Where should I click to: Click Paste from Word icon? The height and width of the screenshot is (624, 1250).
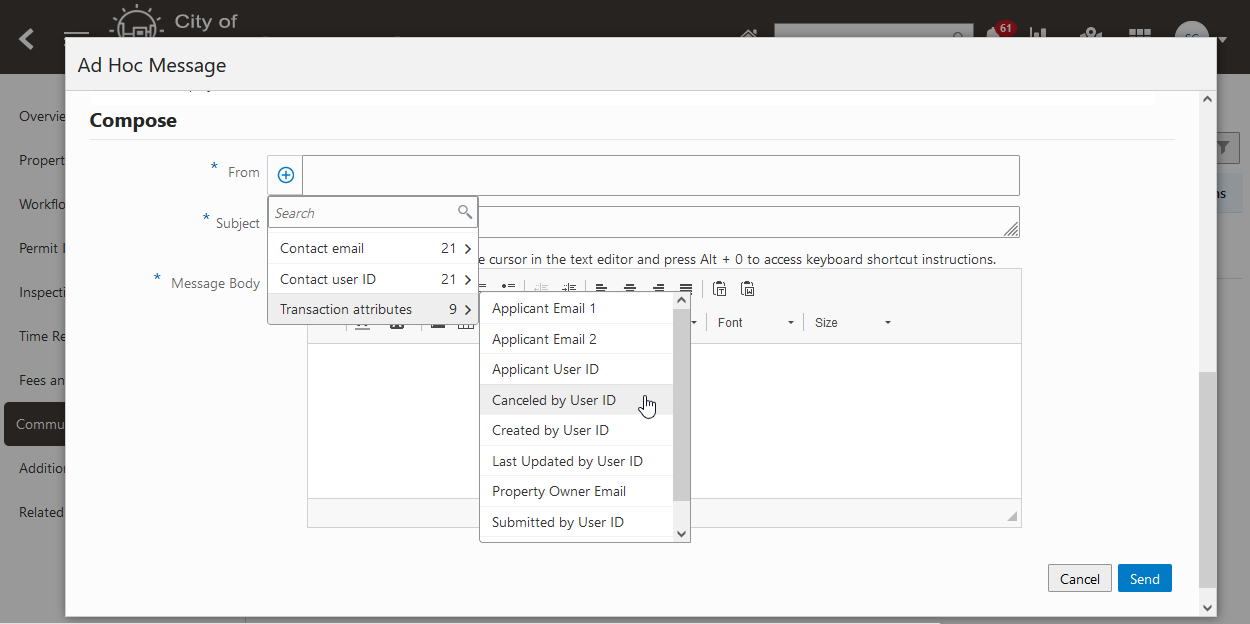tap(747, 289)
